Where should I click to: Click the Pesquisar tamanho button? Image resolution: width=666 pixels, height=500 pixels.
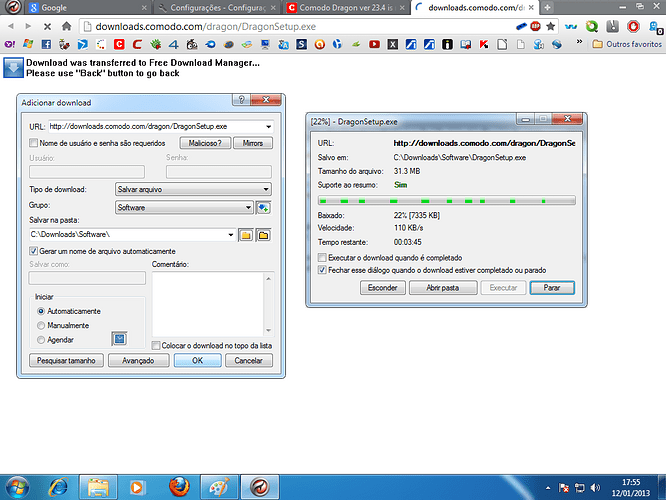point(66,361)
